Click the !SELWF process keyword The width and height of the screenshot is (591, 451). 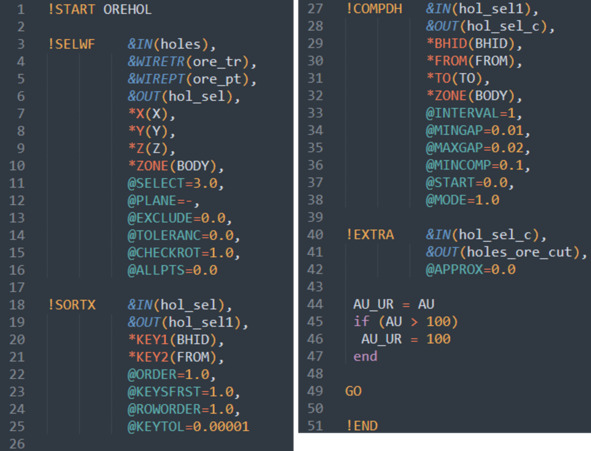[x=71, y=44]
